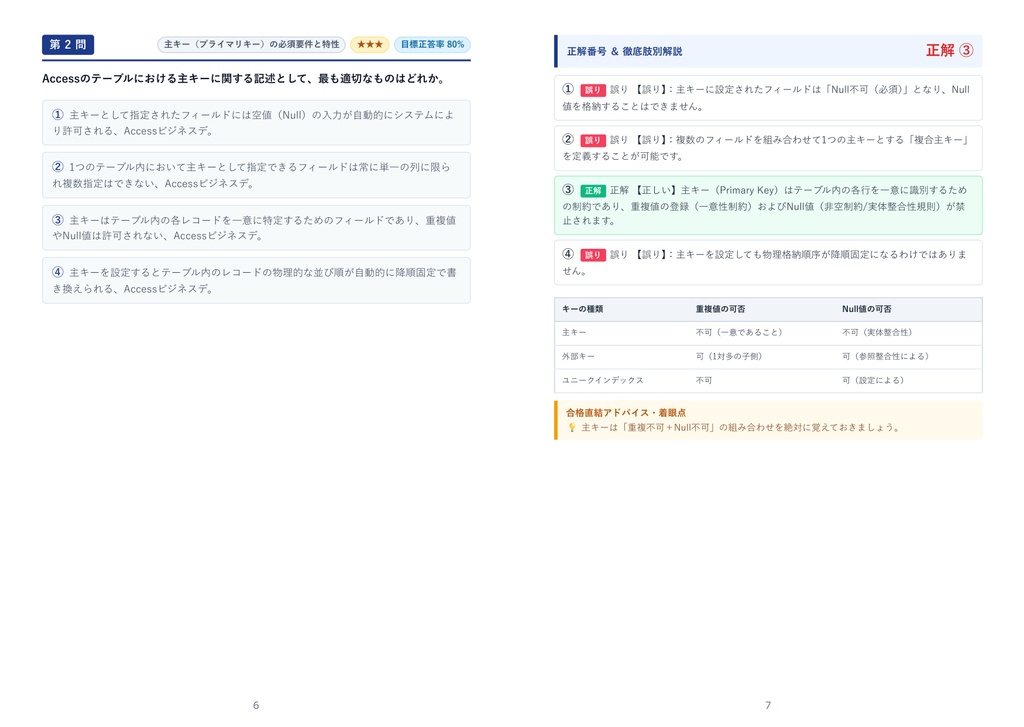Click the red 誤り badge in explanation ②

tap(593, 140)
